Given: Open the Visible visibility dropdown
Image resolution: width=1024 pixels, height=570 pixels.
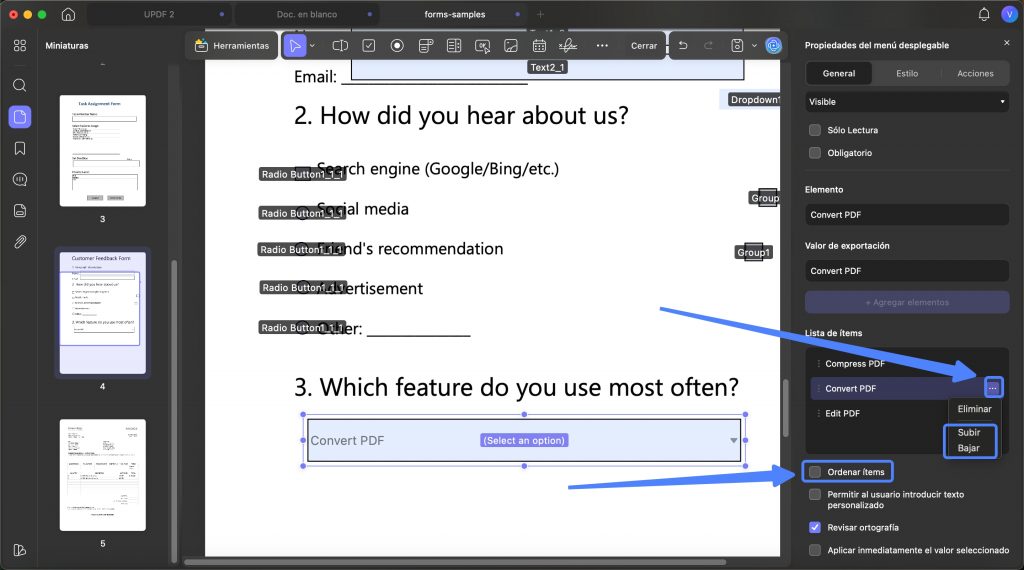Looking at the screenshot, I should click(906, 102).
